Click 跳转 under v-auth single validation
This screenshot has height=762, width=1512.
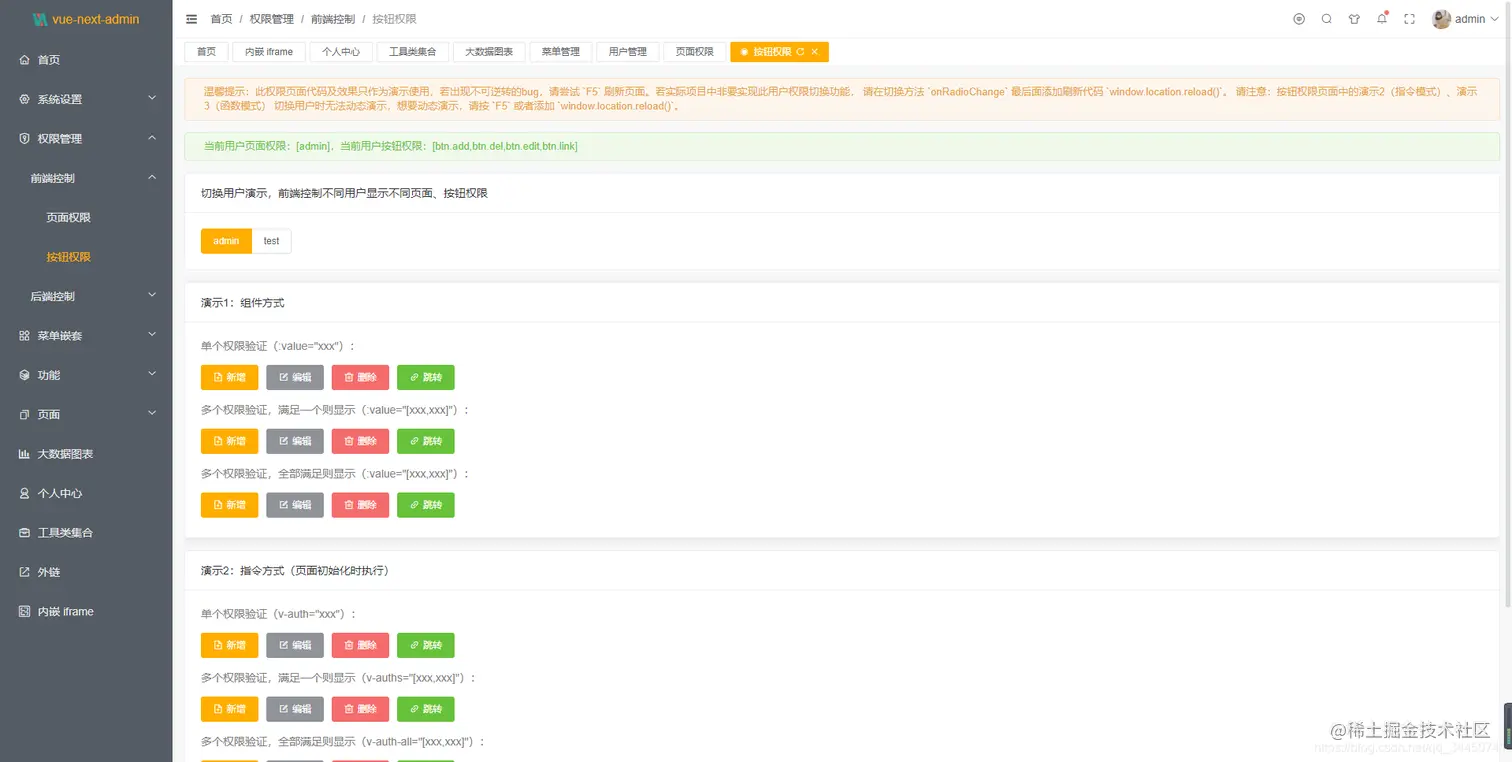tap(426, 645)
